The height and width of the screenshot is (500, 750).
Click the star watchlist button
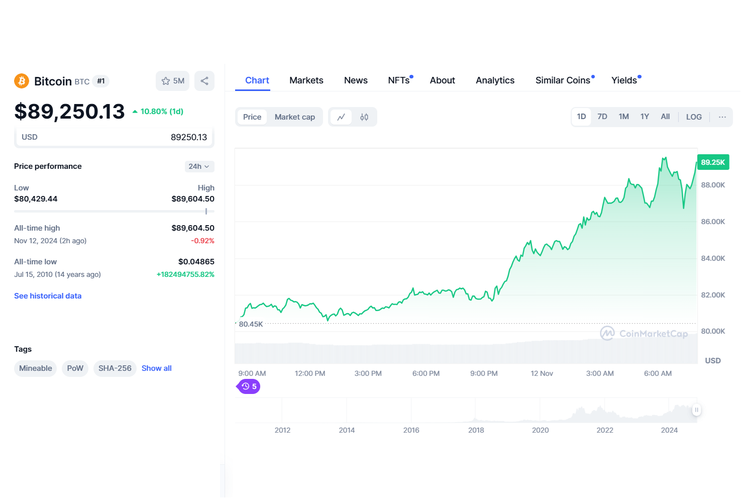[x=172, y=81]
